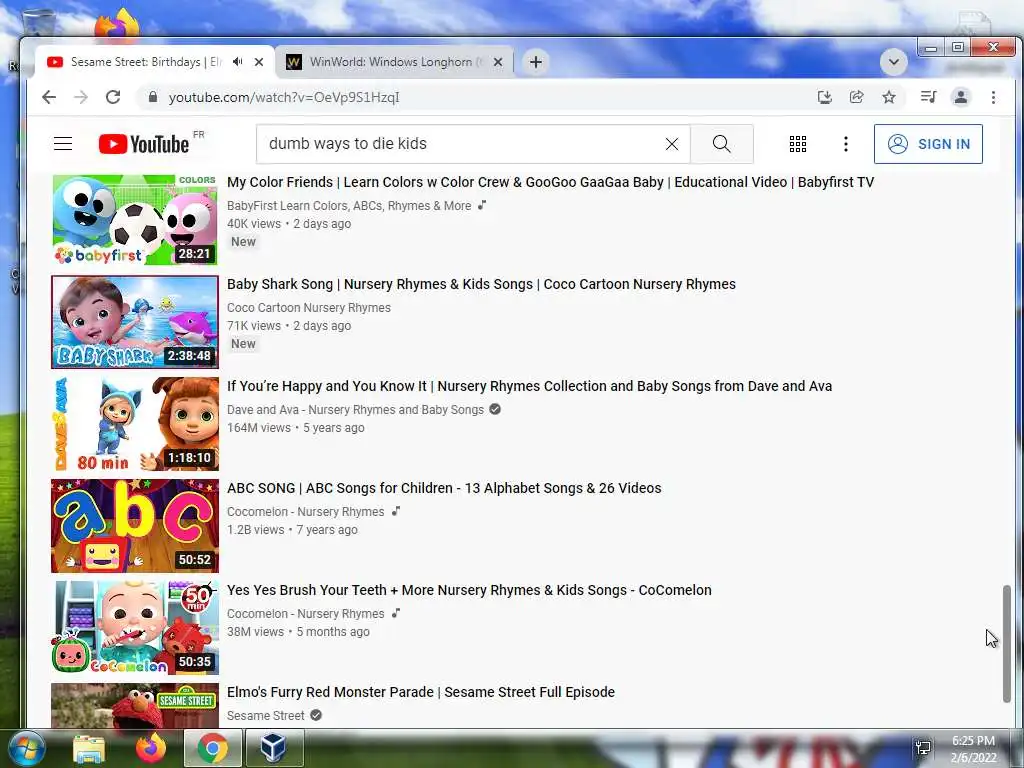Go to the YouTube home logo
1024x768 pixels.
point(144,144)
